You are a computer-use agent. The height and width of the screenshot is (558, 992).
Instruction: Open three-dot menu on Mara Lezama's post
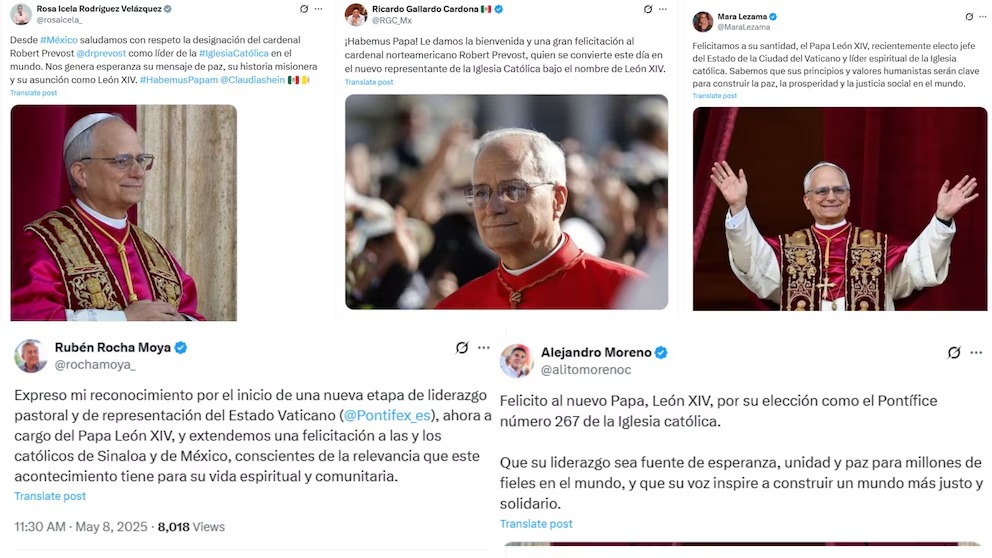[983, 16]
